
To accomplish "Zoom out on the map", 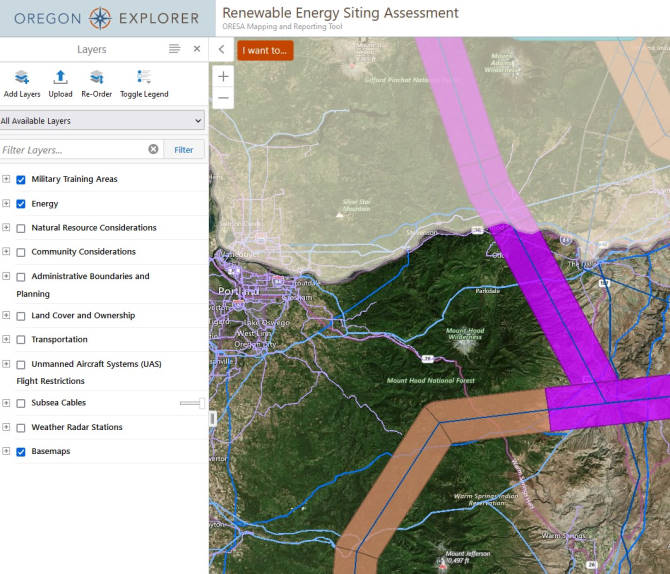I will click(223, 97).
